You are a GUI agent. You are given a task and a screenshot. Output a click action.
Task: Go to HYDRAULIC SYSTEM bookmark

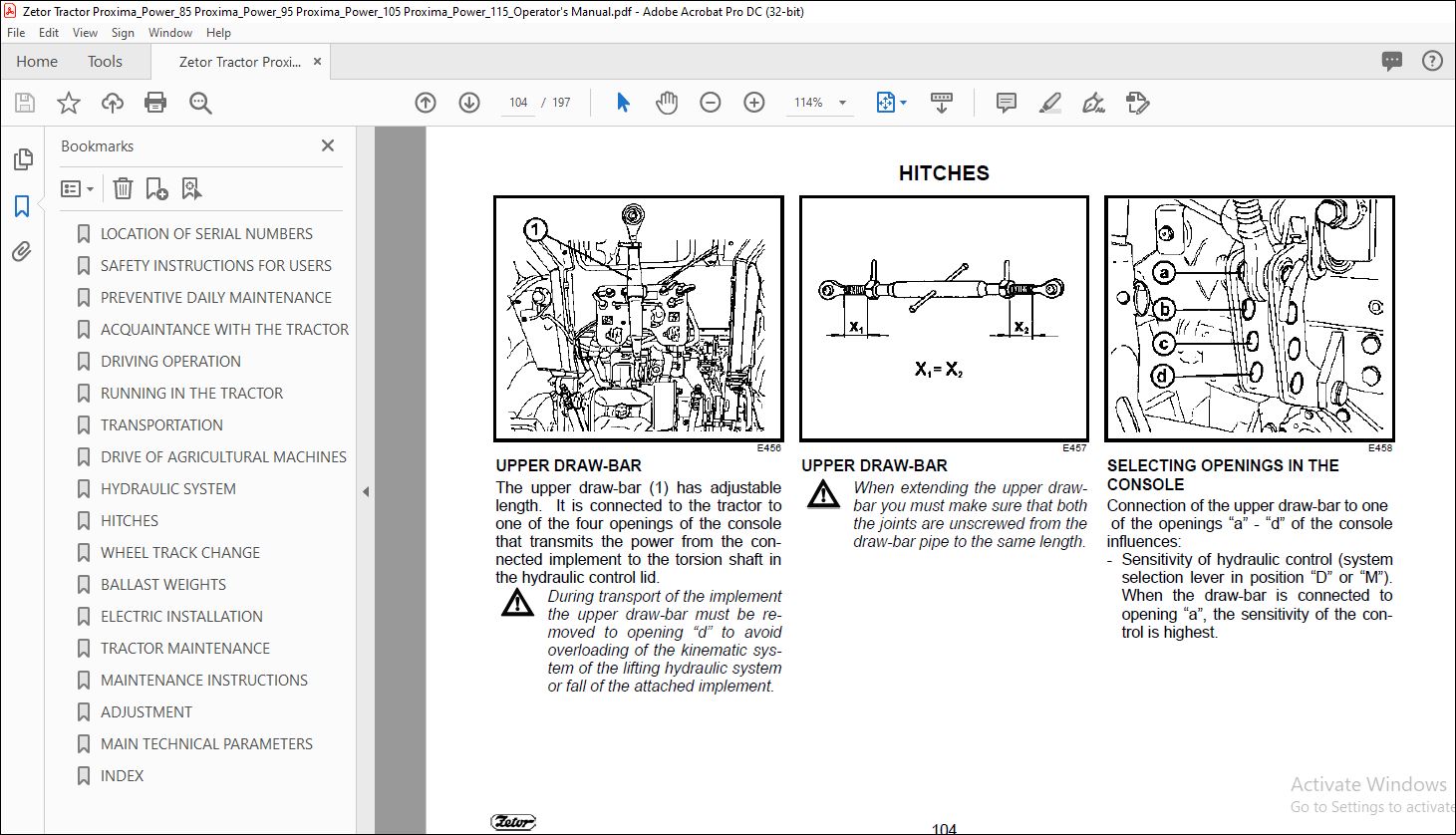tap(168, 489)
